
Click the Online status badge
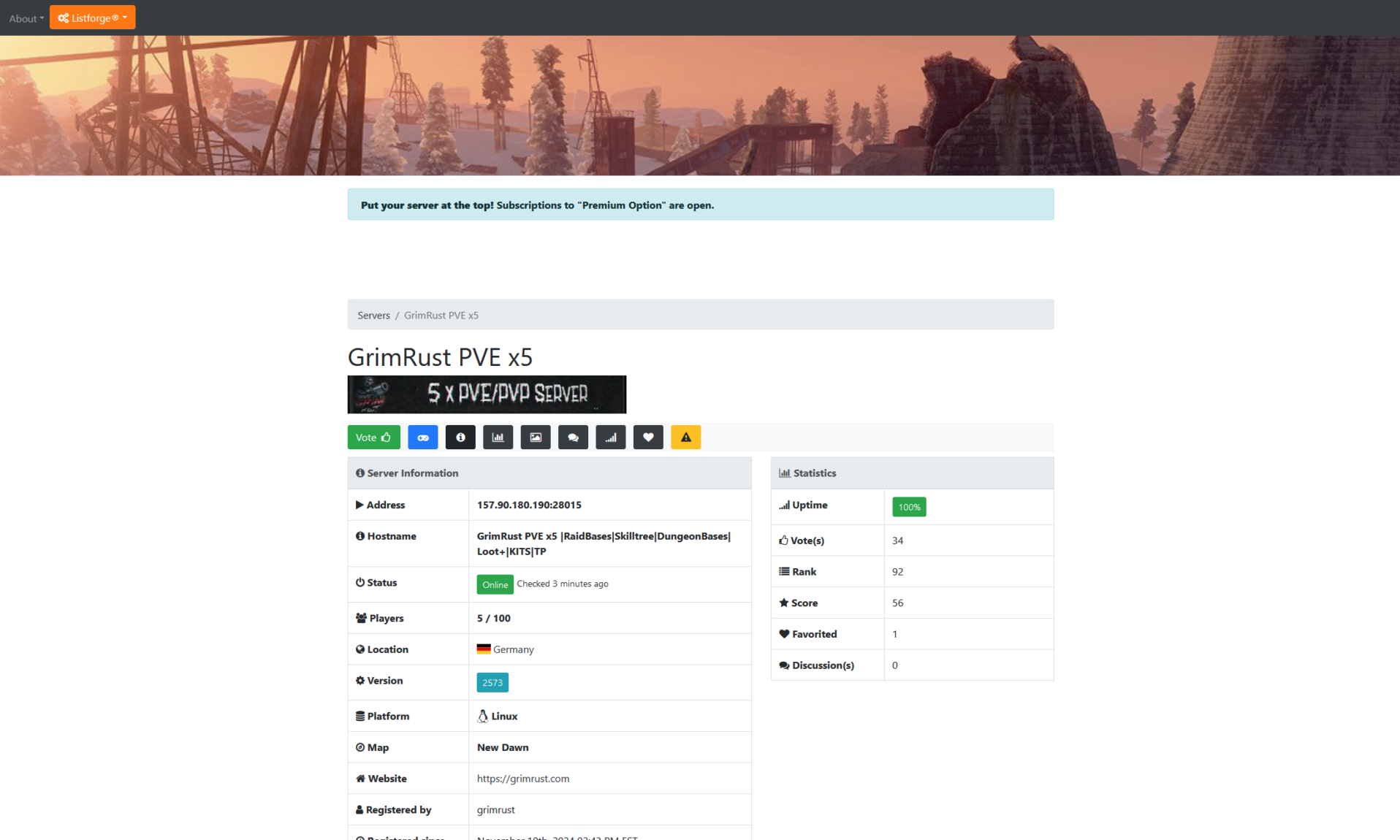[495, 584]
